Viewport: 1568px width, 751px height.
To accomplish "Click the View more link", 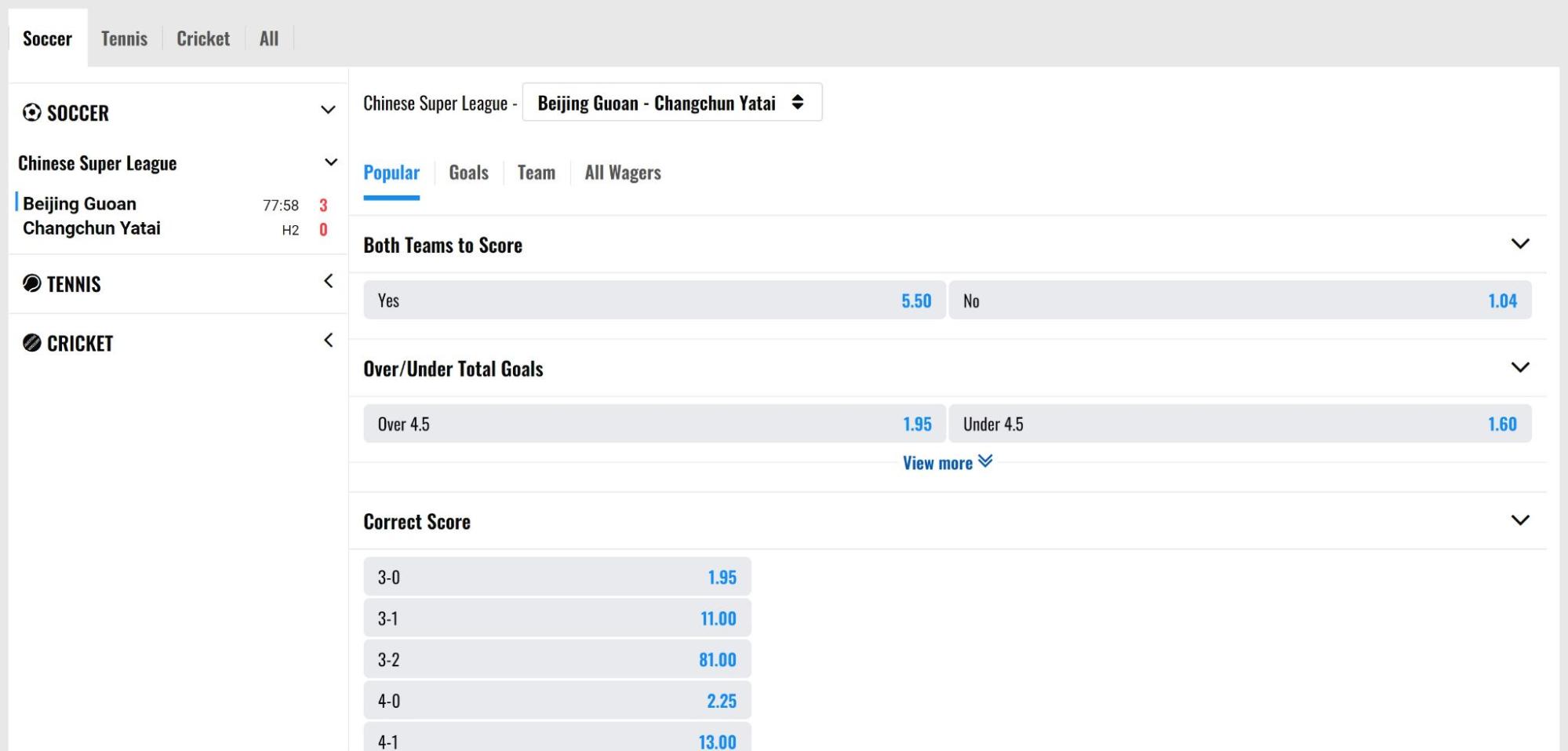I will pos(948,462).
